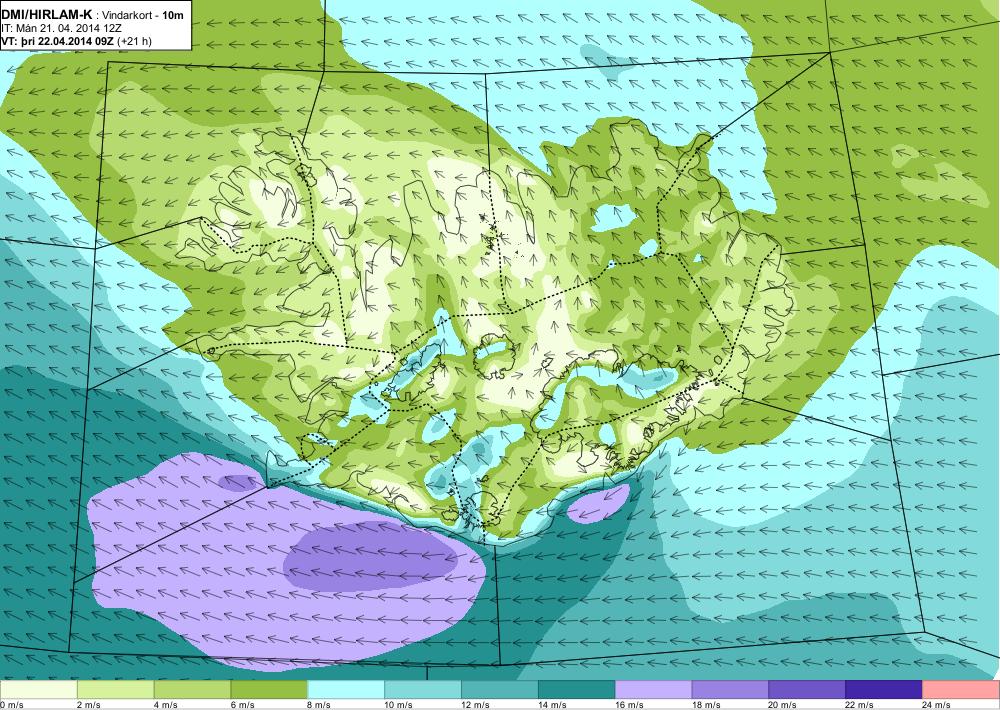1000x710 pixels.
Task: Pick the lavender 16–18 m/s legend swatch
Action: tap(654, 690)
